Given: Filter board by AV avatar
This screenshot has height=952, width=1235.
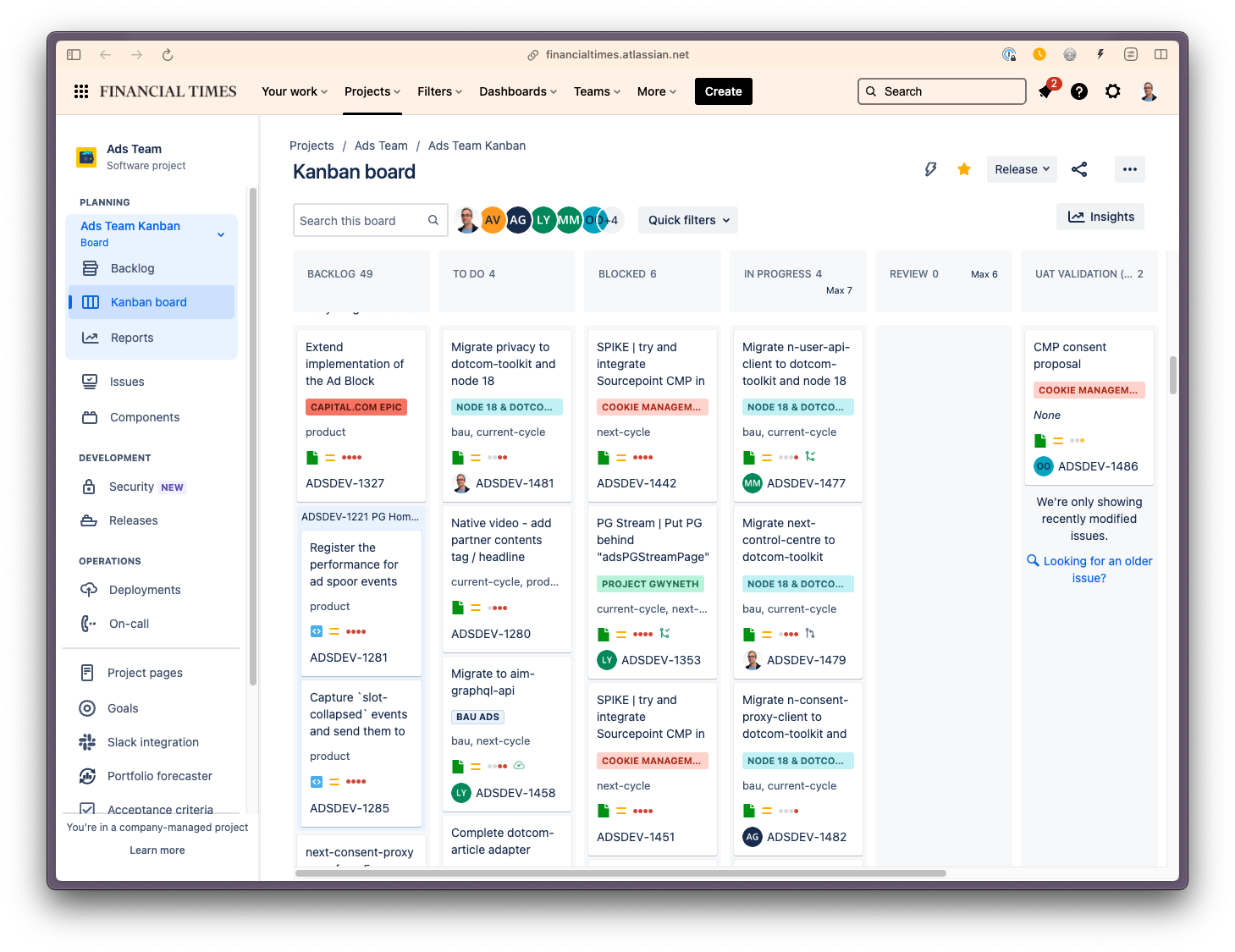Looking at the screenshot, I should 492,220.
